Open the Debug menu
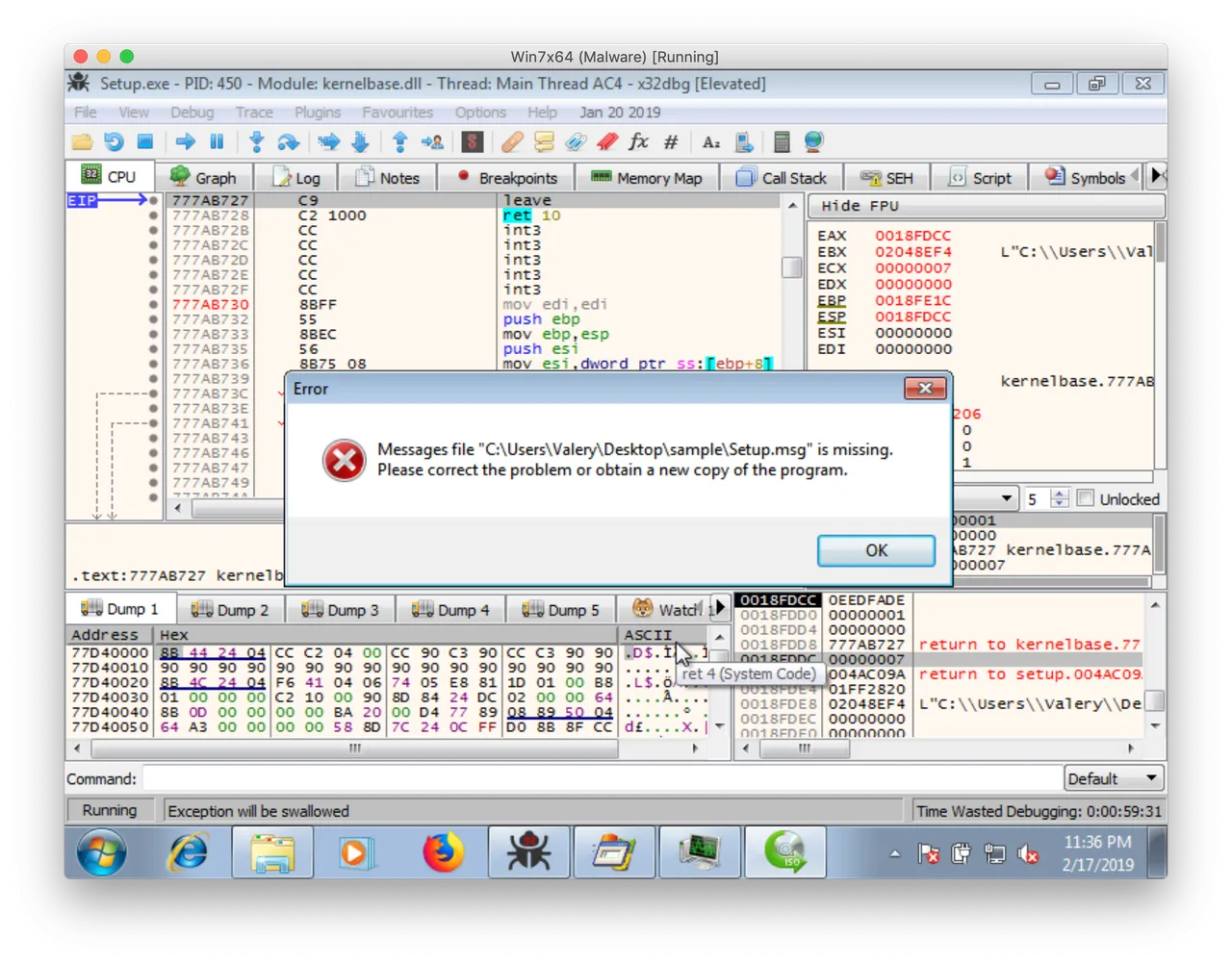The height and width of the screenshot is (964, 1232). [x=192, y=113]
